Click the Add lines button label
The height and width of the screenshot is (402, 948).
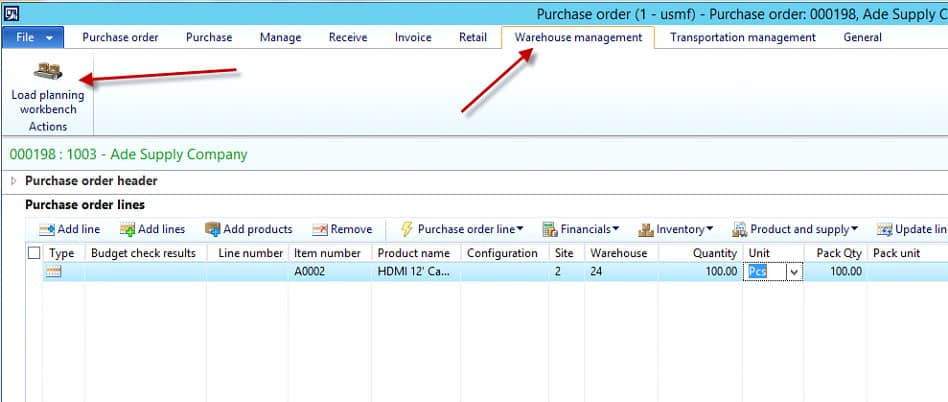tap(161, 230)
